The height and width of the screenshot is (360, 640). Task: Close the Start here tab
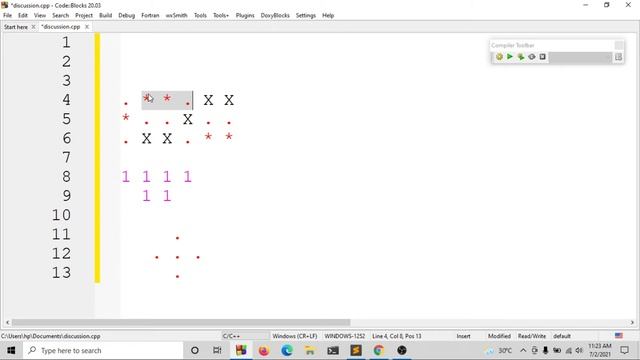point(33,27)
